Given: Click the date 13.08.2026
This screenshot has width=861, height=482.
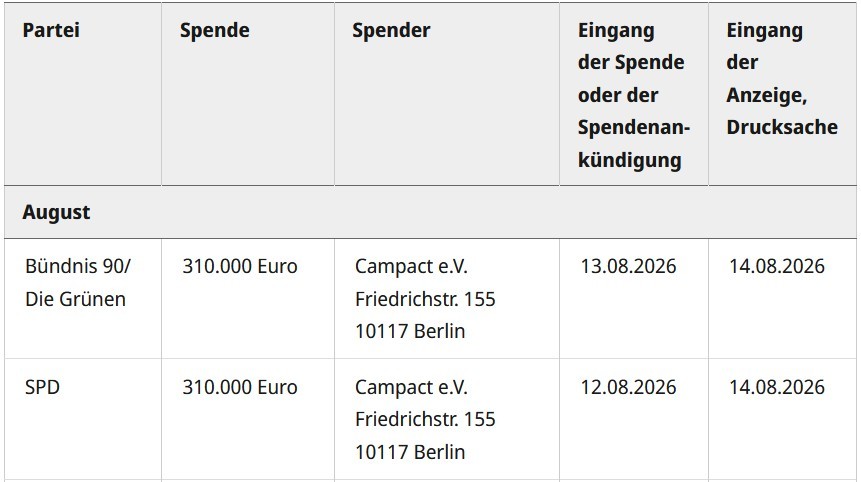Looking at the screenshot, I should click(x=628, y=266).
